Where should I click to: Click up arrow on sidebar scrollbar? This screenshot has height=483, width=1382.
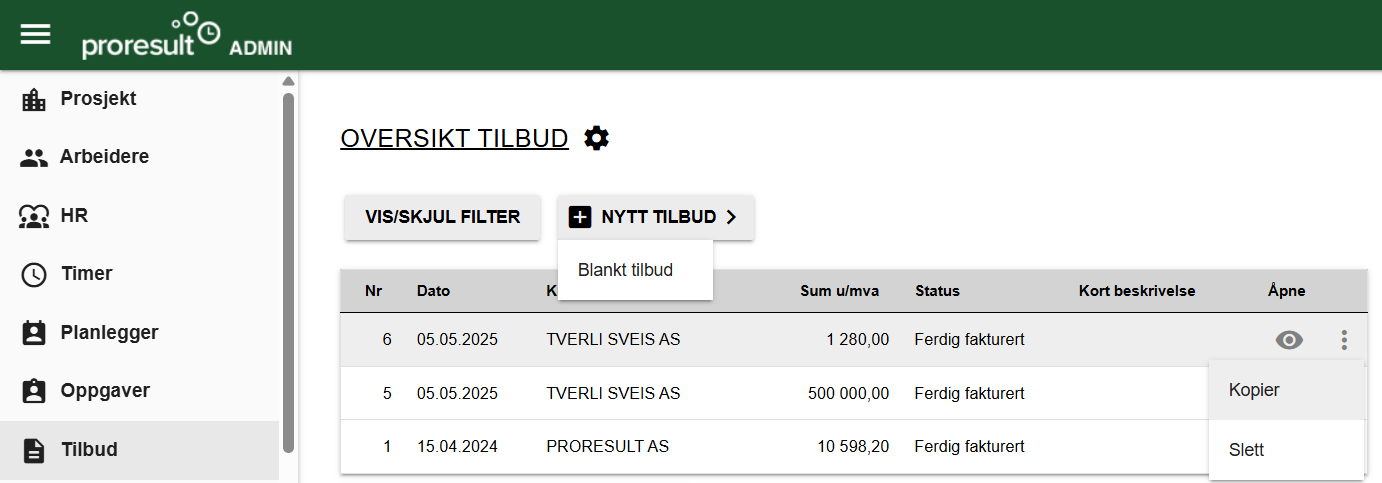click(289, 81)
